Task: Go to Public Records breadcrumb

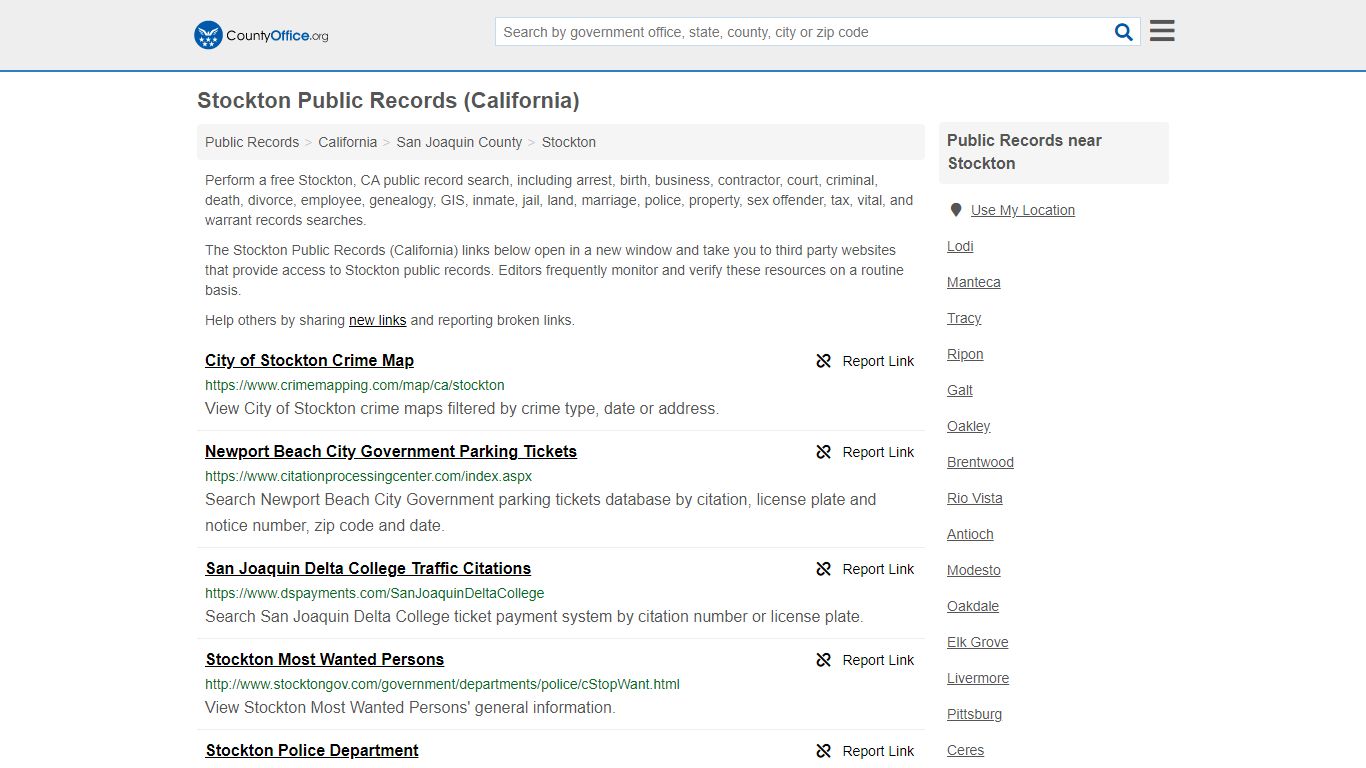Action: click(252, 142)
